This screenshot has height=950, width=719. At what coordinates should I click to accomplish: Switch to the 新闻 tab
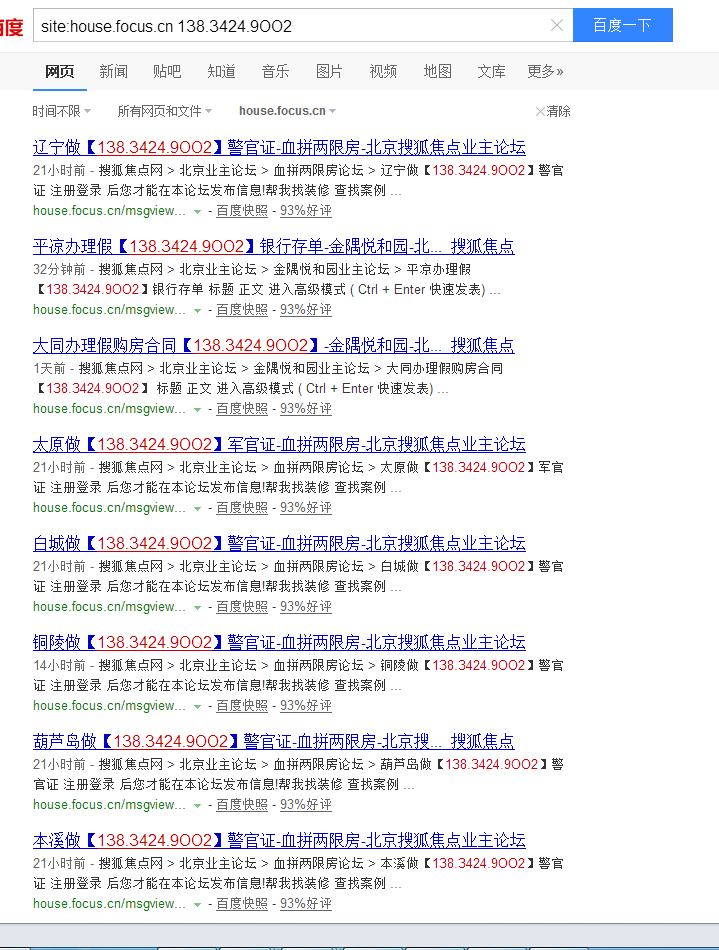coord(114,71)
